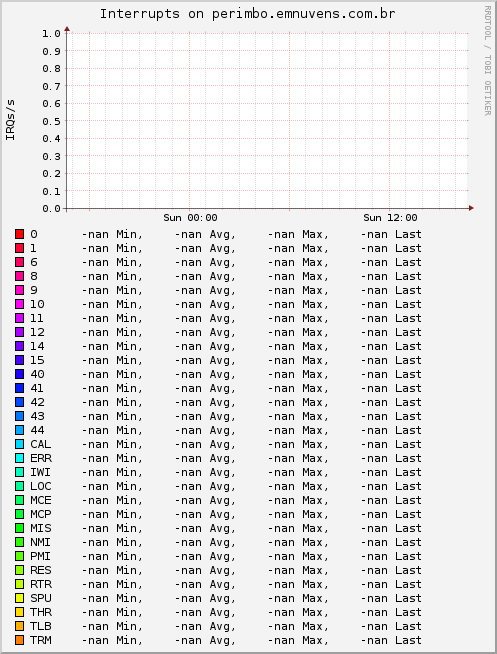This screenshot has width=497, height=654.
Task: Select the orange swatch beside TRM
Action: click(20, 640)
